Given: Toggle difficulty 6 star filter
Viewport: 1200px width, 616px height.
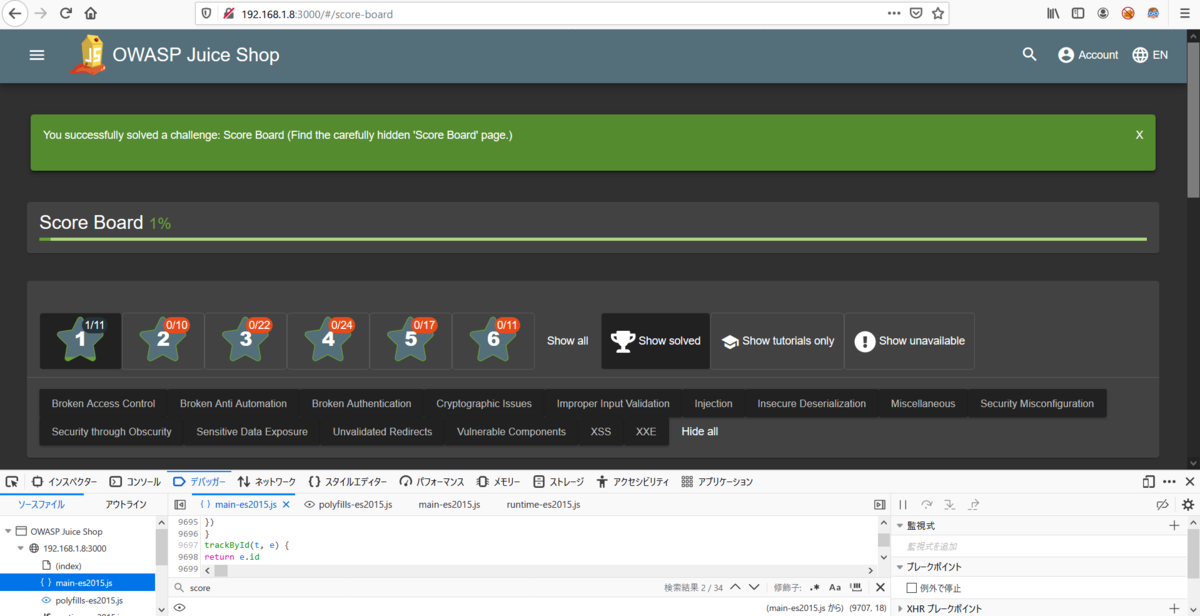Looking at the screenshot, I should [x=493, y=341].
